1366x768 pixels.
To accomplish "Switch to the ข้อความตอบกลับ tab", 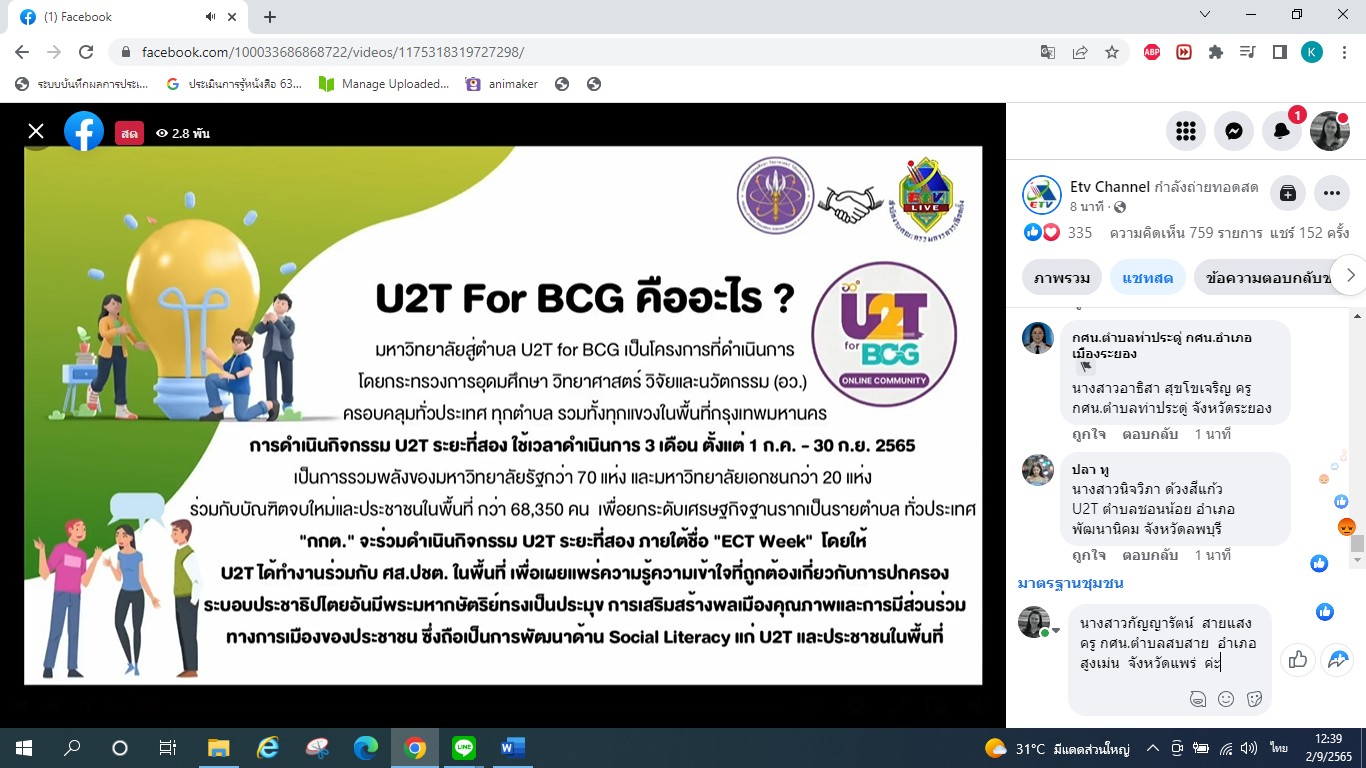I will coord(1263,277).
